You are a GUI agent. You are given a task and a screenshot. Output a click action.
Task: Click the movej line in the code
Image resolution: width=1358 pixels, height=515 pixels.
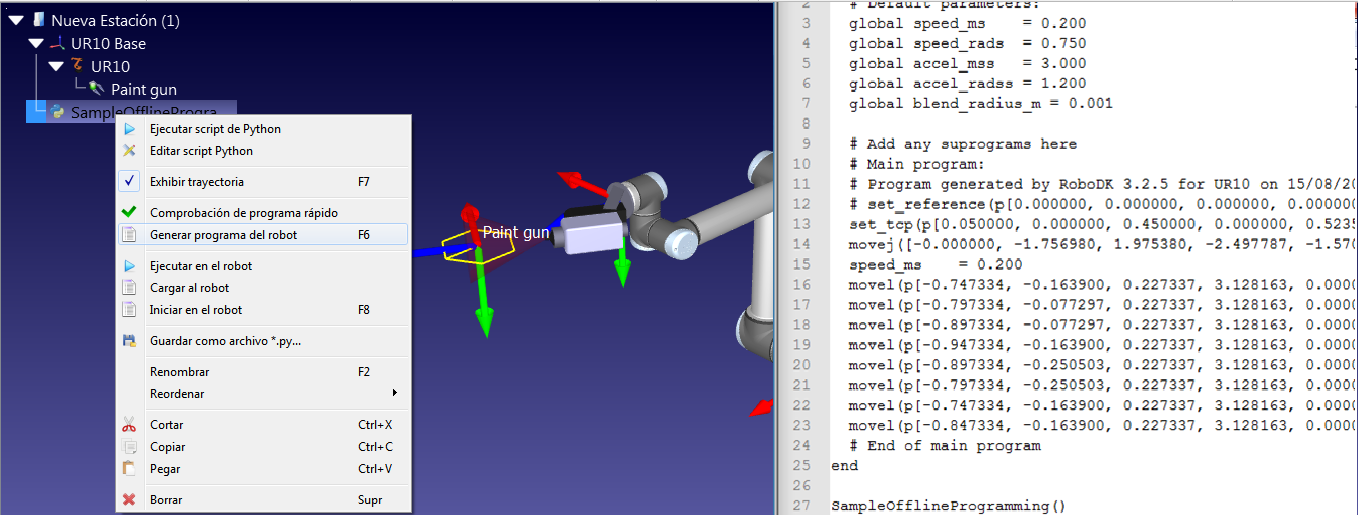pyautogui.click(x=1102, y=244)
